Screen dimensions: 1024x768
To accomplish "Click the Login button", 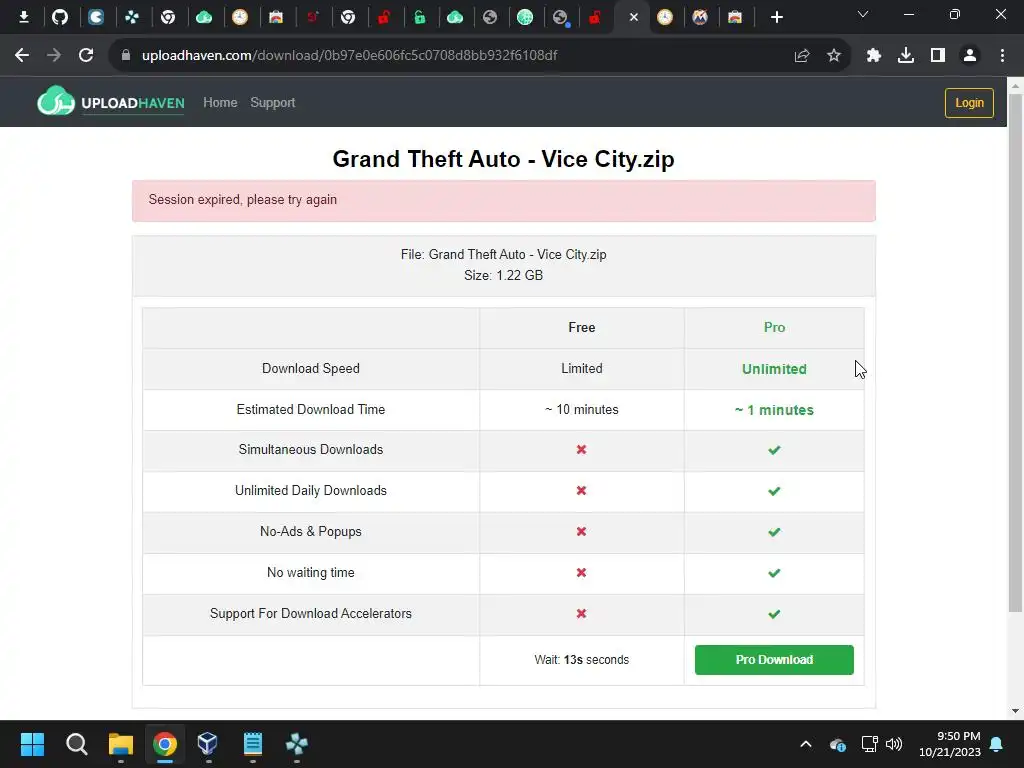I will click(x=969, y=103).
